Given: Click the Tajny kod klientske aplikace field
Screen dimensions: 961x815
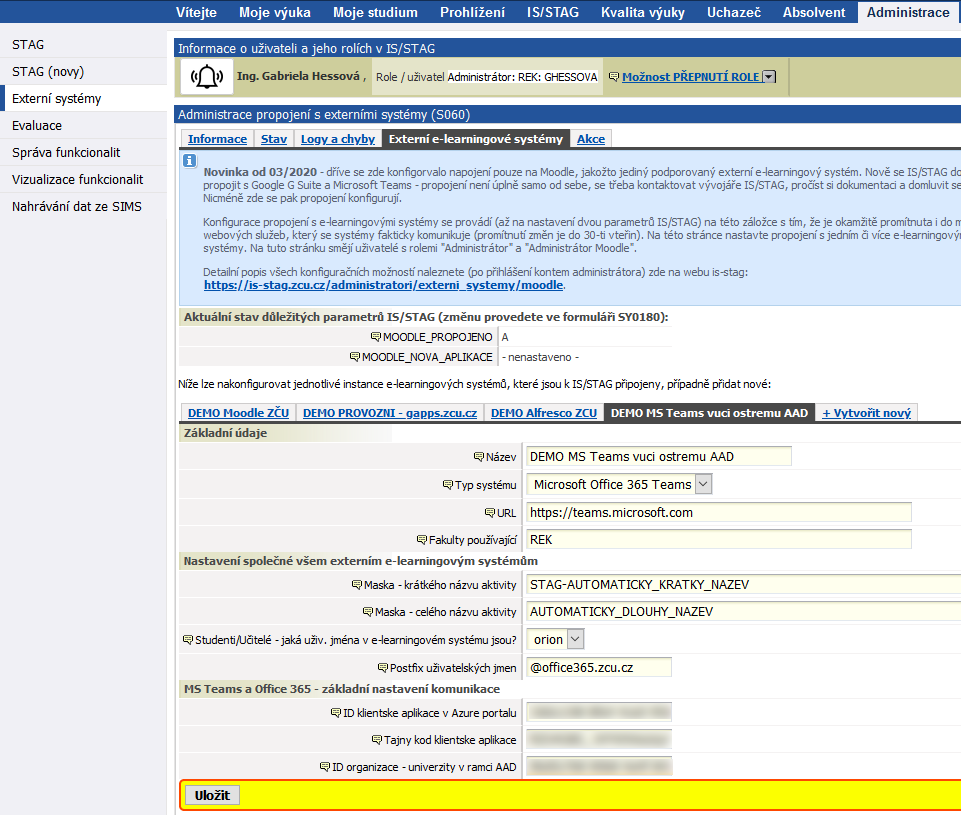Looking at the screenshot, I should pyautogui.click(x=599, y=740).
